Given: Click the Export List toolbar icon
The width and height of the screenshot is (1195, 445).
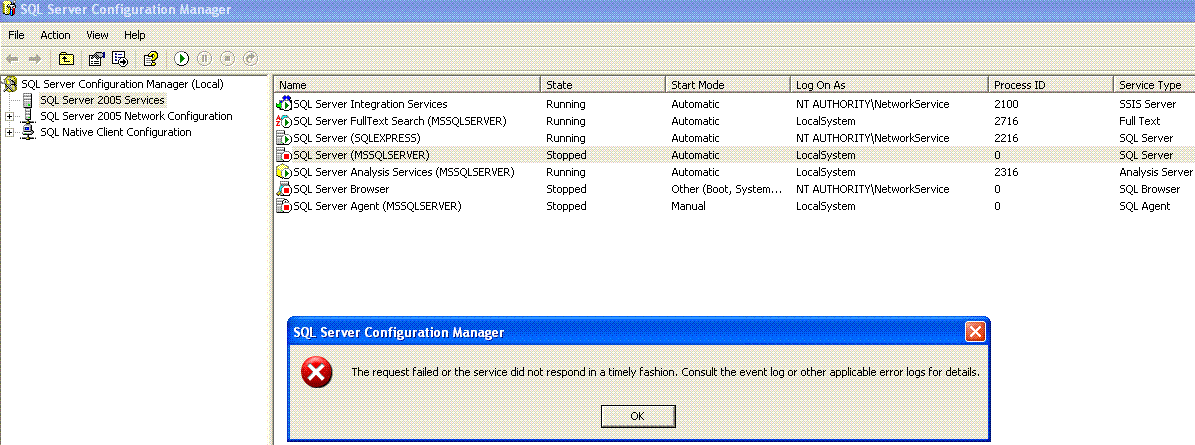Looking at the screenshot, I should [x=120, y=59].
